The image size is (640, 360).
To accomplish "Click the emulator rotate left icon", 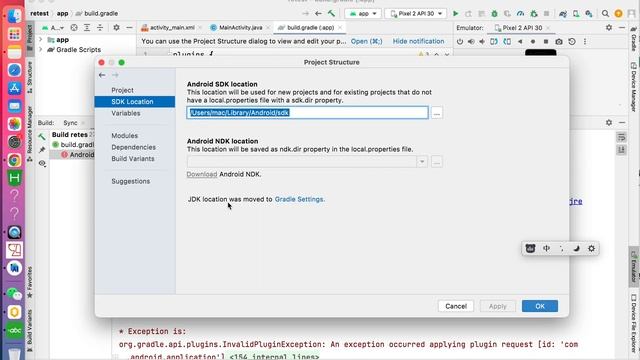I will pos(494,42).
